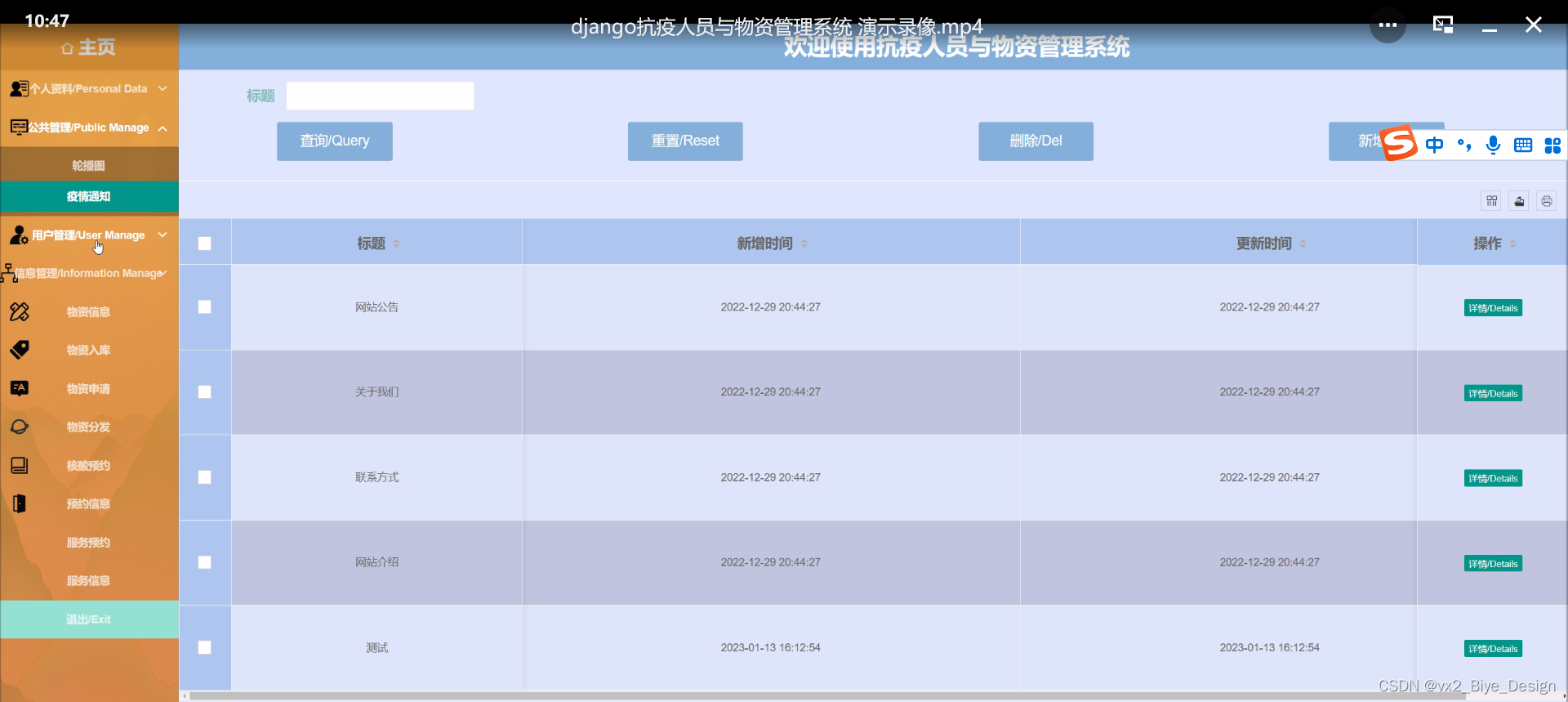The height and width of the screenshot is (702, 1568).
Task: Click the pencil-ruler icon beside 物资信息
Action: 20,311
